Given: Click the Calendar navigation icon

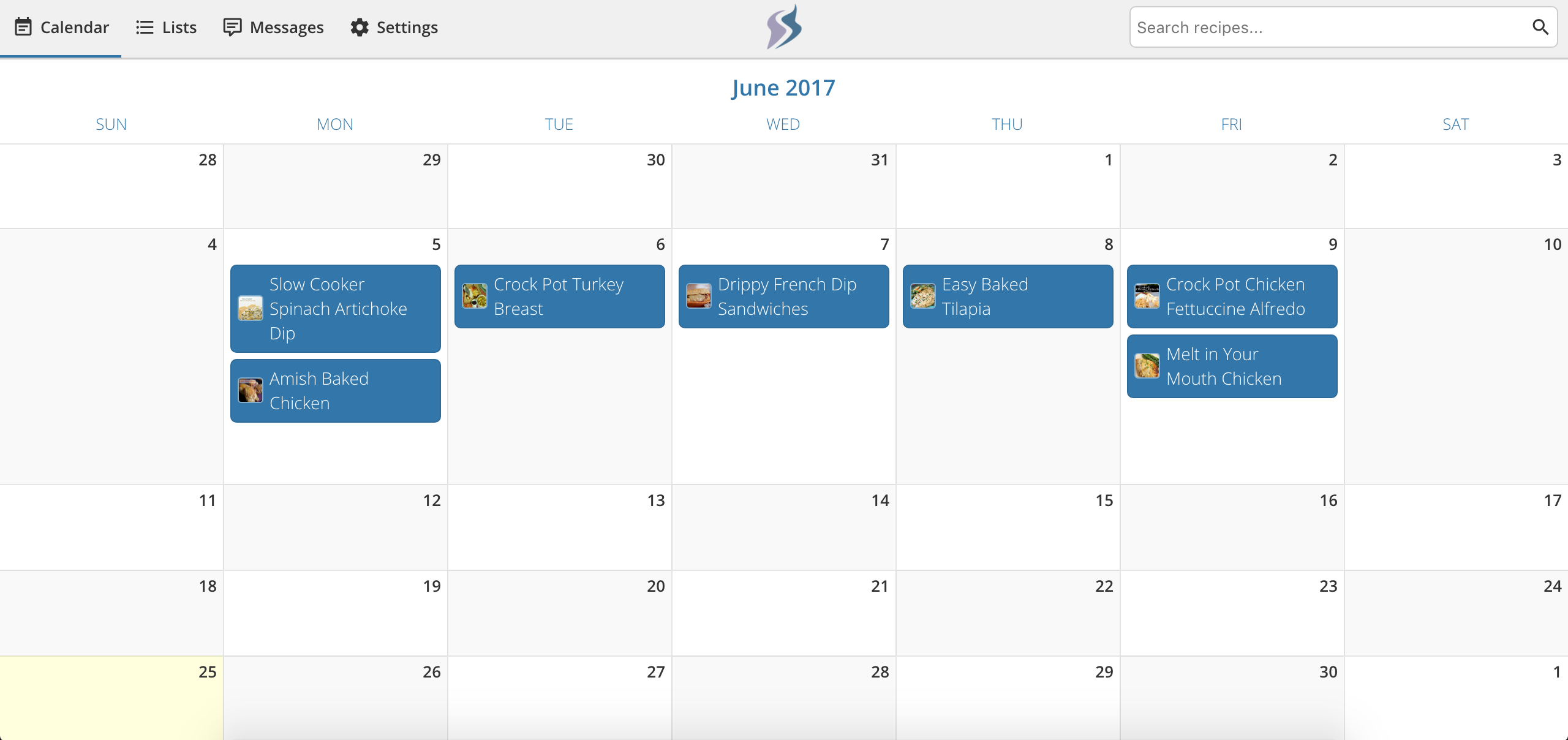Looking at the screenshot, I should pyautogui.click(x=23, y=27).
